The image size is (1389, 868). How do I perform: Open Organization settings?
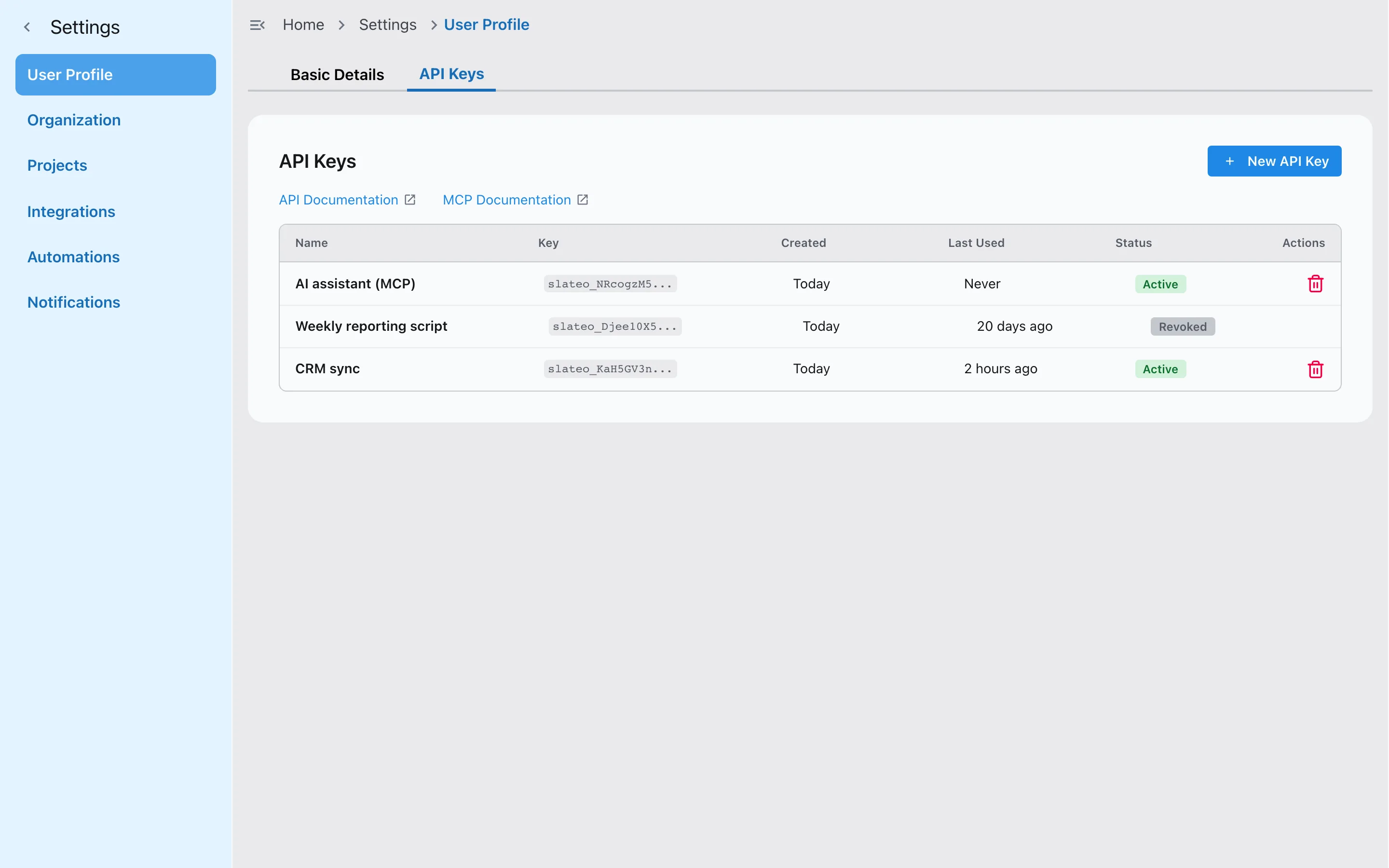click(74, 120)
